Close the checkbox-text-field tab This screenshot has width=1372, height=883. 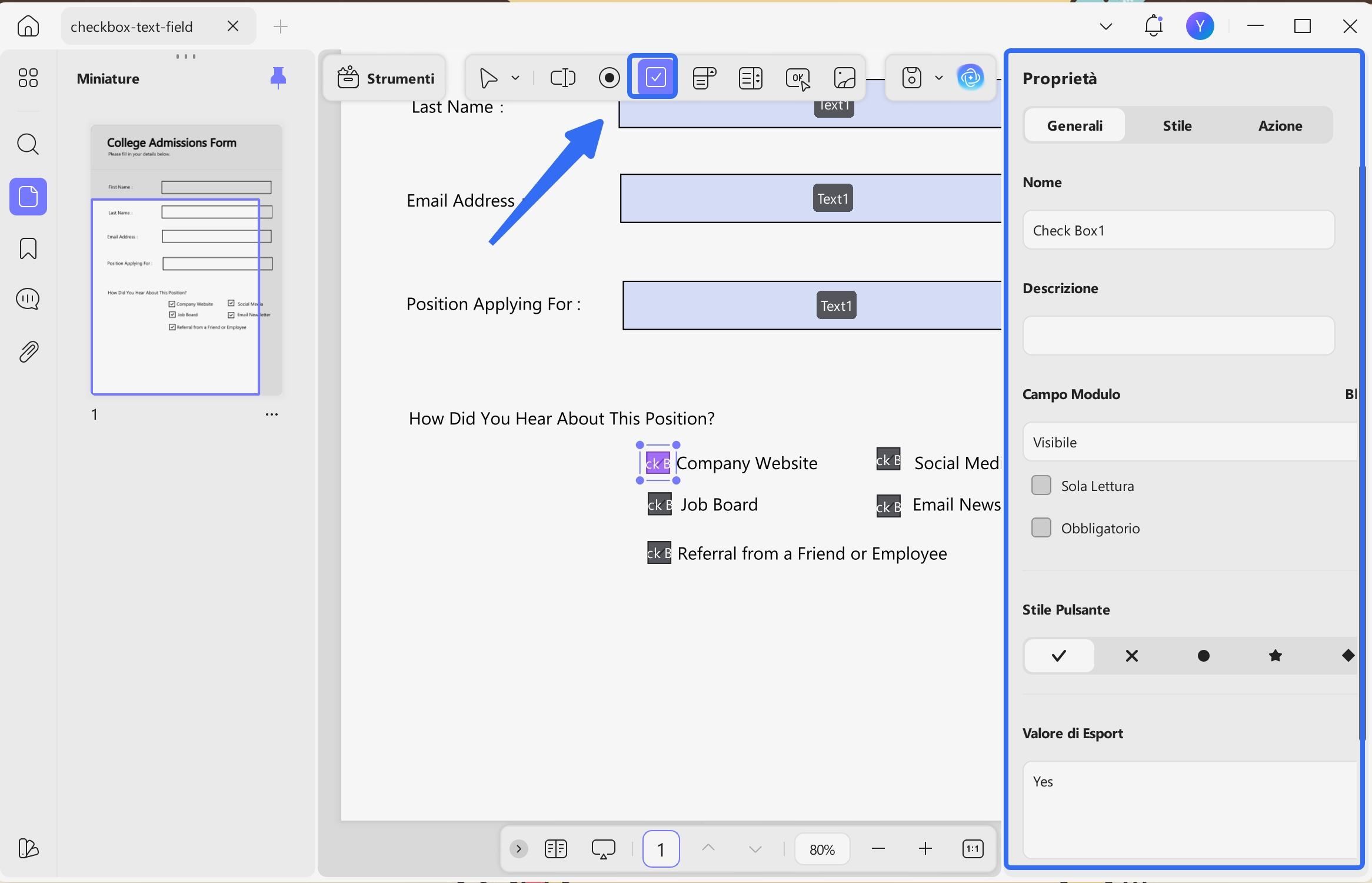click(233, 26)
